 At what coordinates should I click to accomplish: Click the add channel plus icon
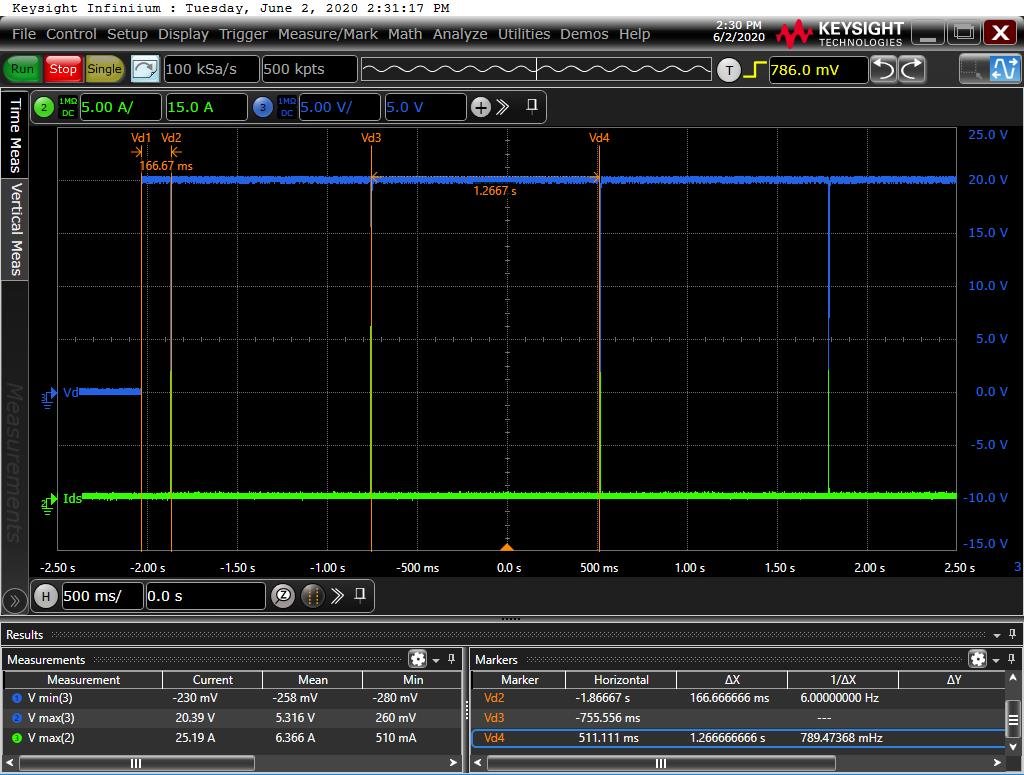point(481,107)
